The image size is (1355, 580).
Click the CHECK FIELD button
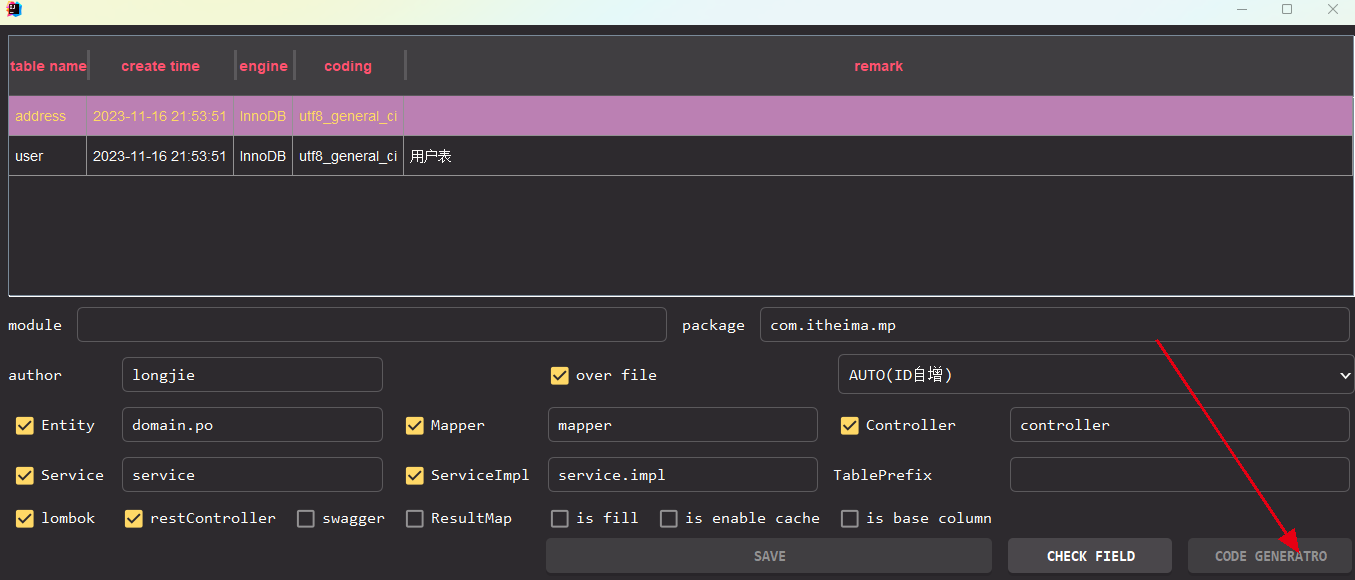tap(1090, 556)
